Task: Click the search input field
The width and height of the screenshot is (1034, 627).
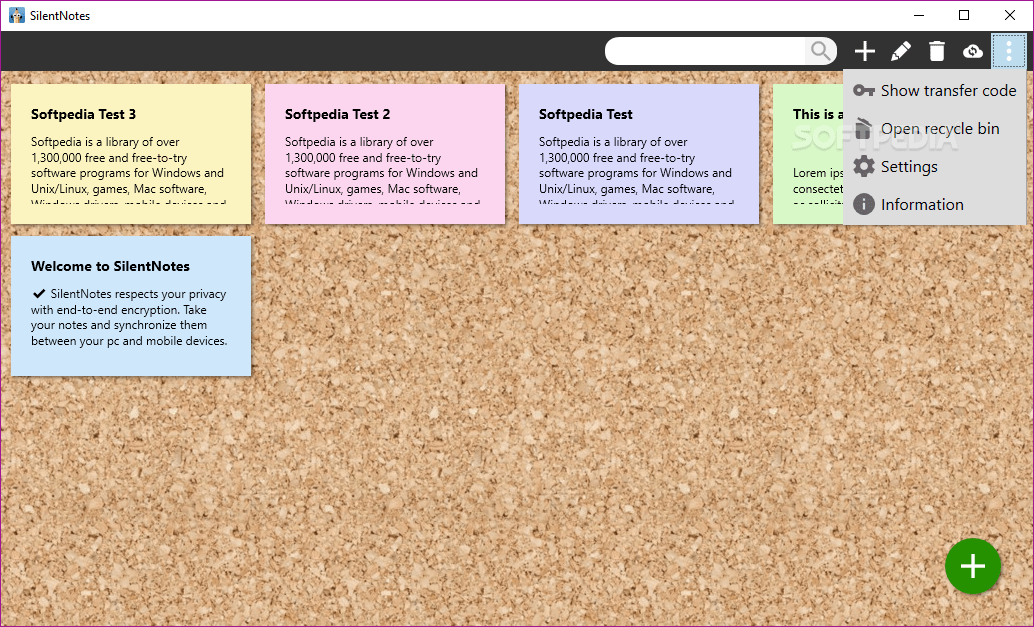Action: tap(706, 51)
